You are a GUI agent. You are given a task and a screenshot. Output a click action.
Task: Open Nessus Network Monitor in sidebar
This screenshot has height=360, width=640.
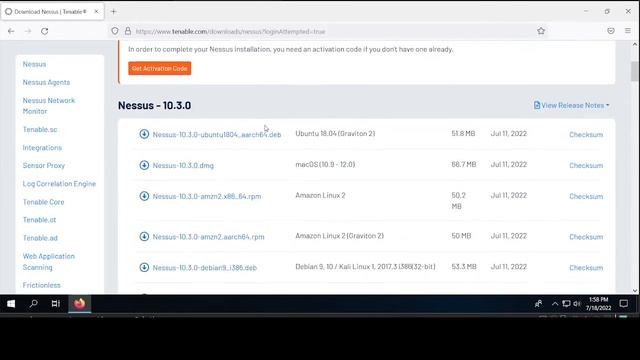click(x=49, y=106)
